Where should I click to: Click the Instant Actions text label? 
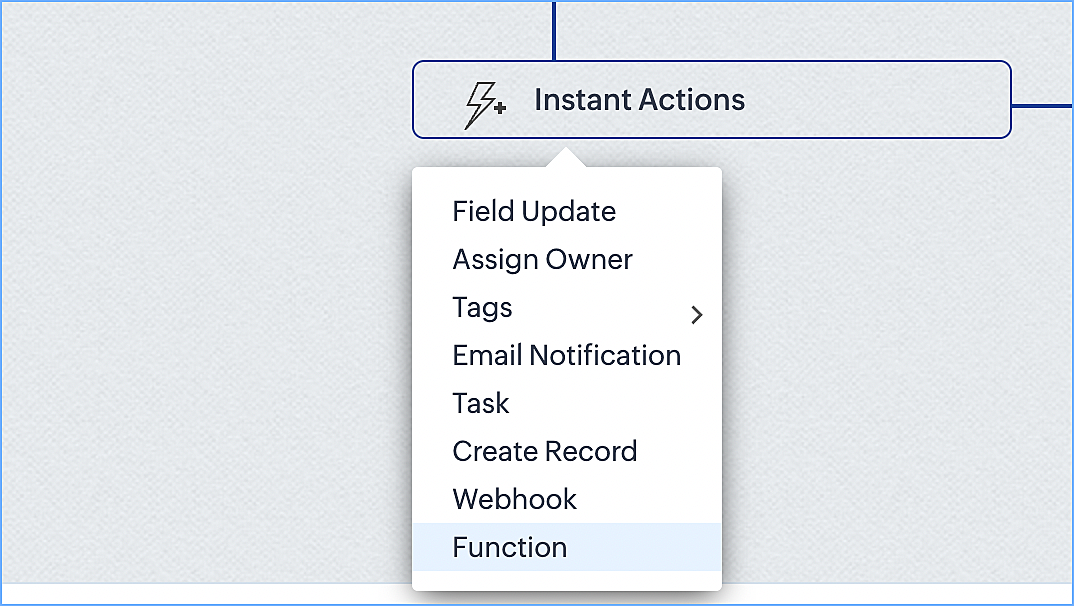click(639, 100)
